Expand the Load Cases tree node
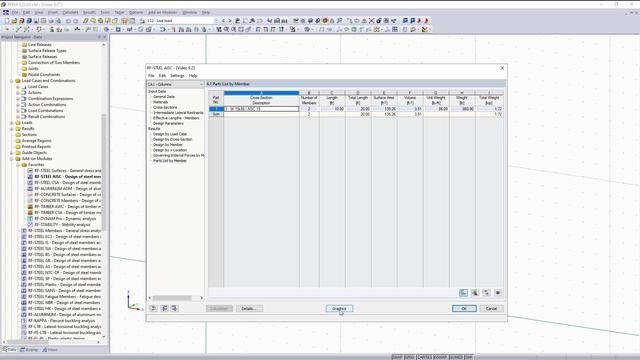Screen dimensions: 640x360 pyautogui.click(x=18, y=87)
